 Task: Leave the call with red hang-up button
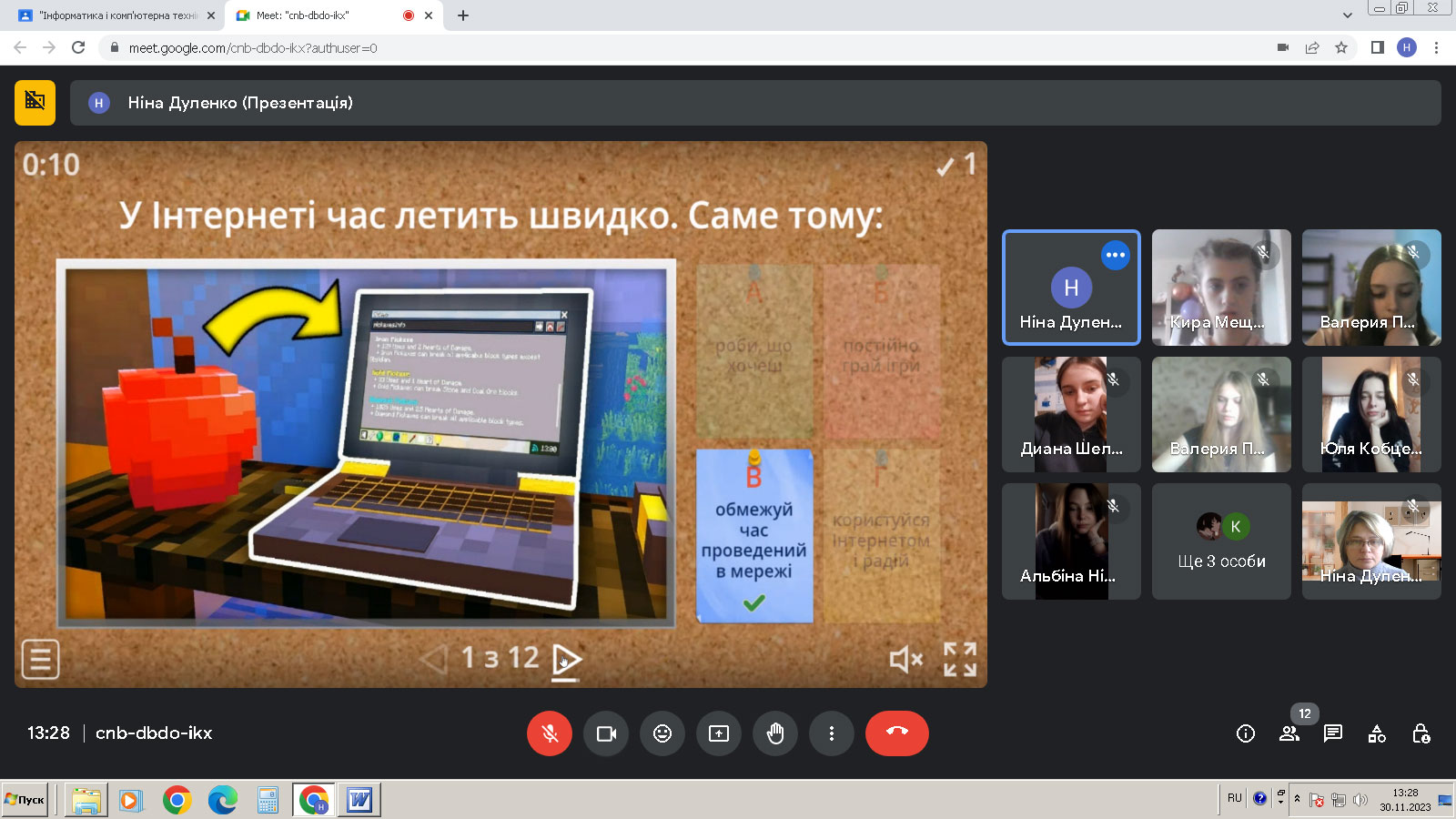897,733
